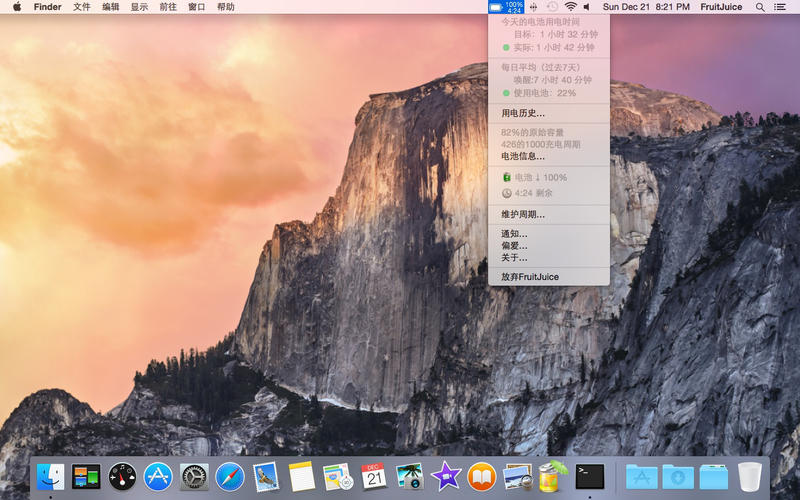Open Calendar showing Dec 21
Screen dimensions: 800x500
click(x=374, y=477)
